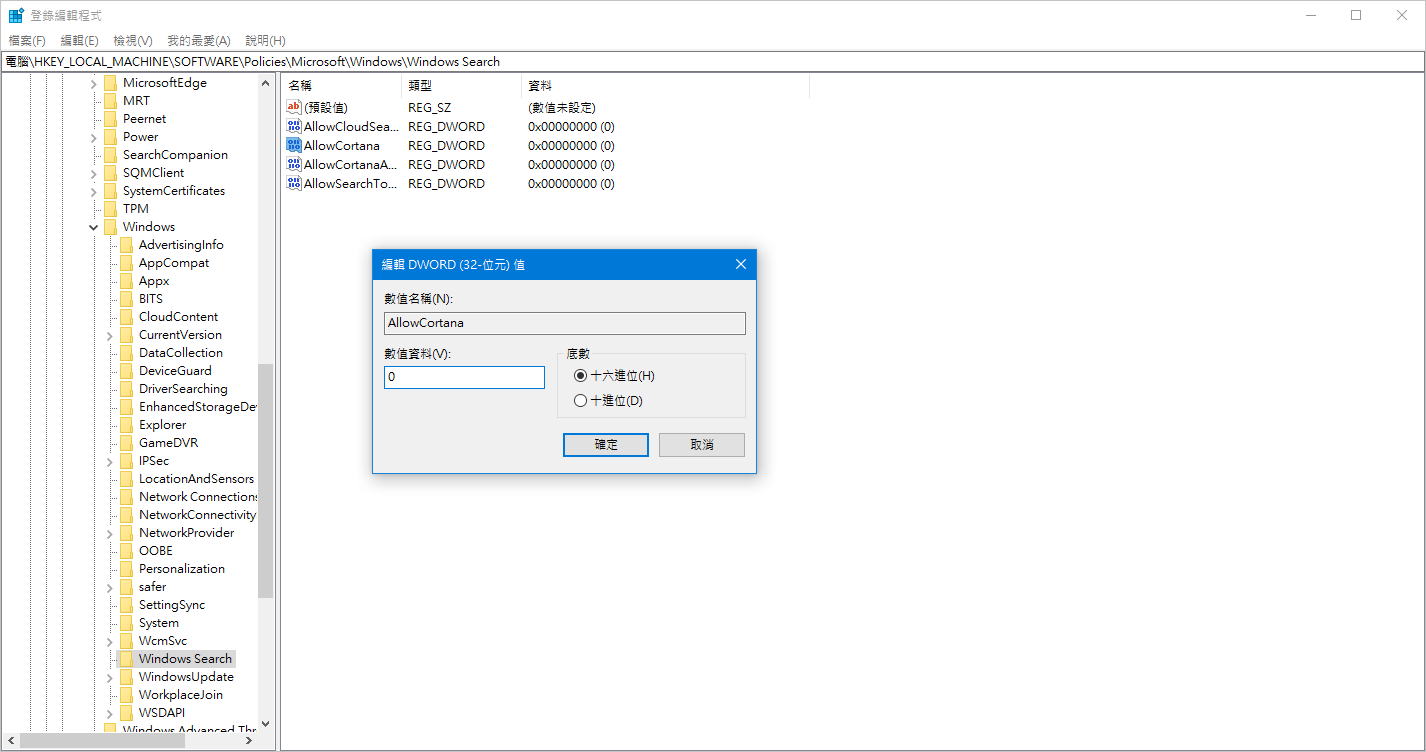Sort by the 名稱 column header

tap(341, 86)
